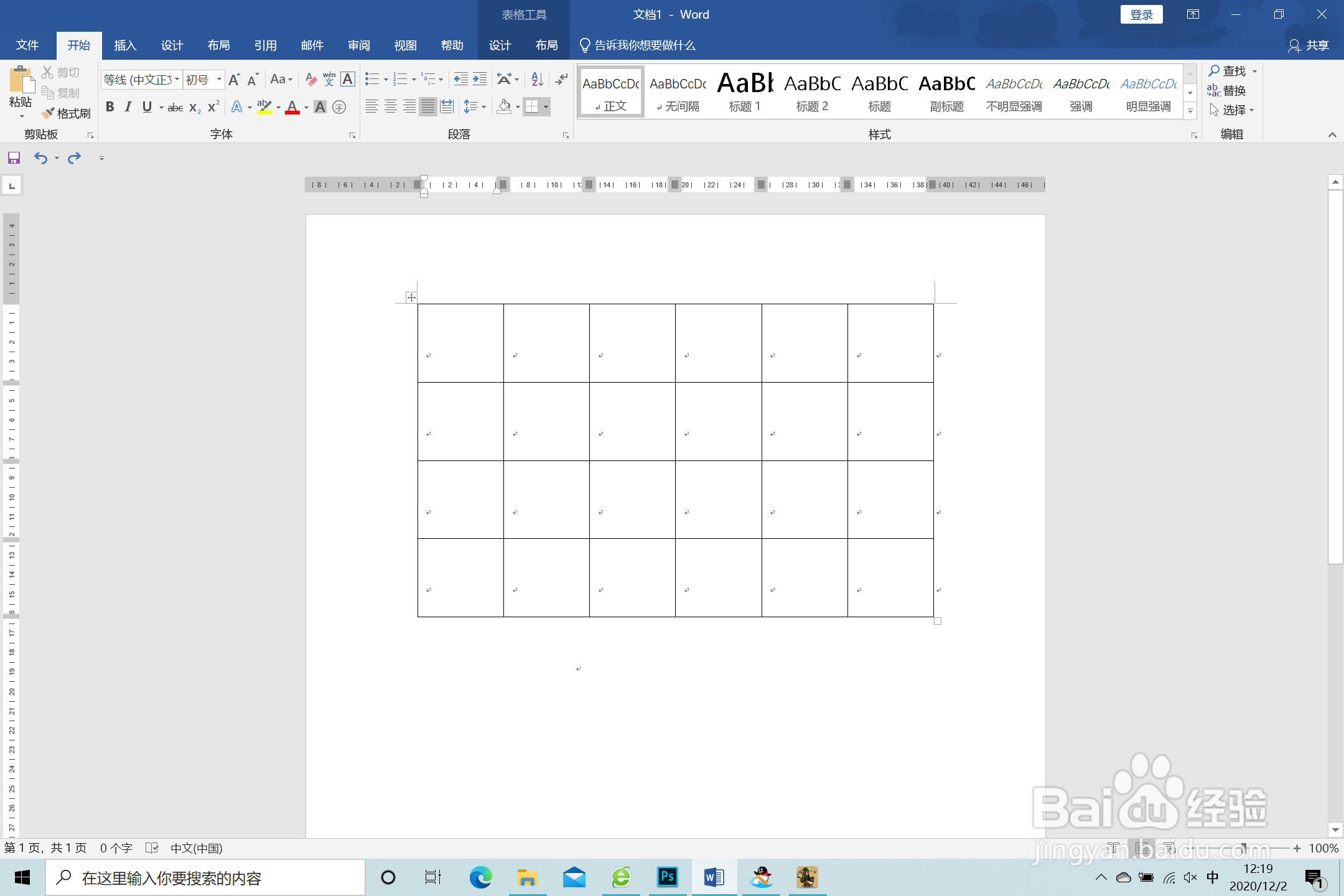Screen dimensions: 1344x896
Task: Click the table move handle icon
Action: point(411,297)
